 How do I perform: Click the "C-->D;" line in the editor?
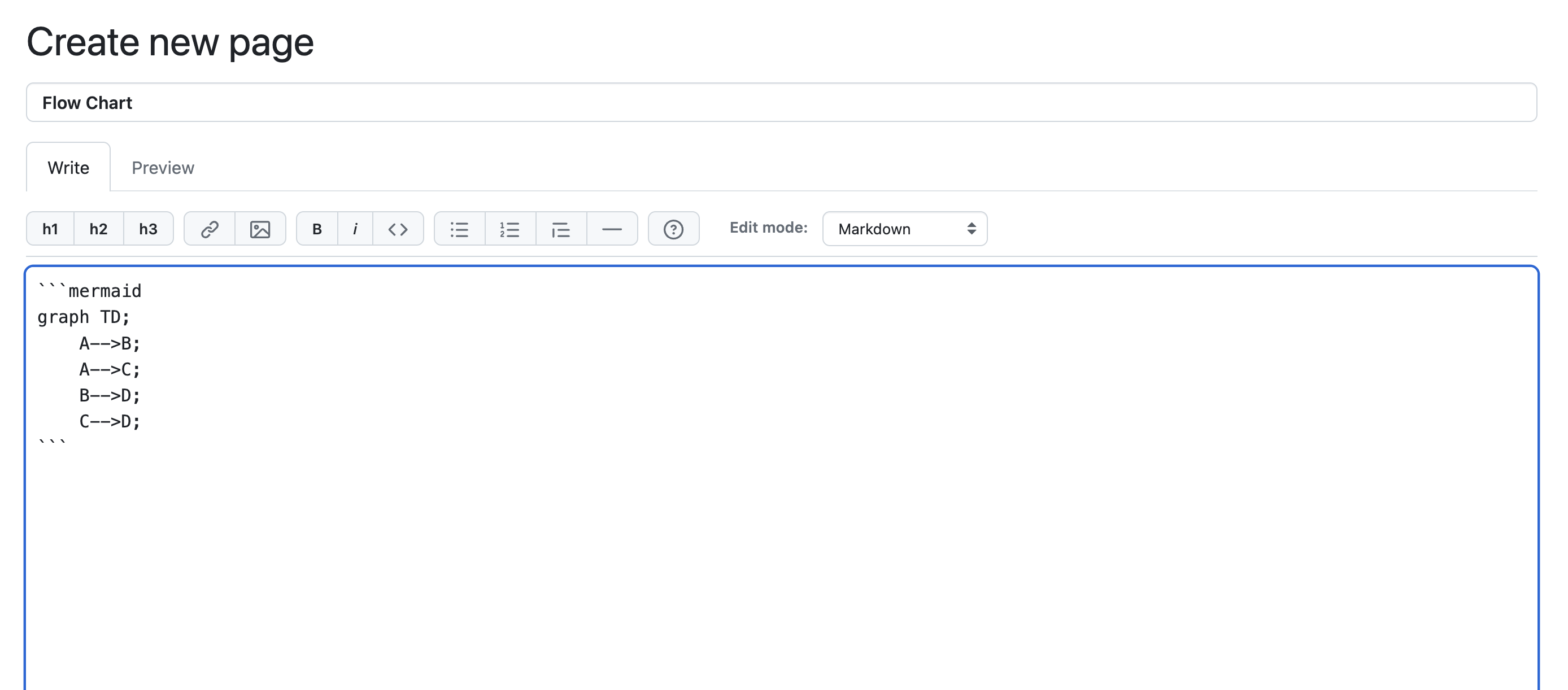(x=110, y=422)
